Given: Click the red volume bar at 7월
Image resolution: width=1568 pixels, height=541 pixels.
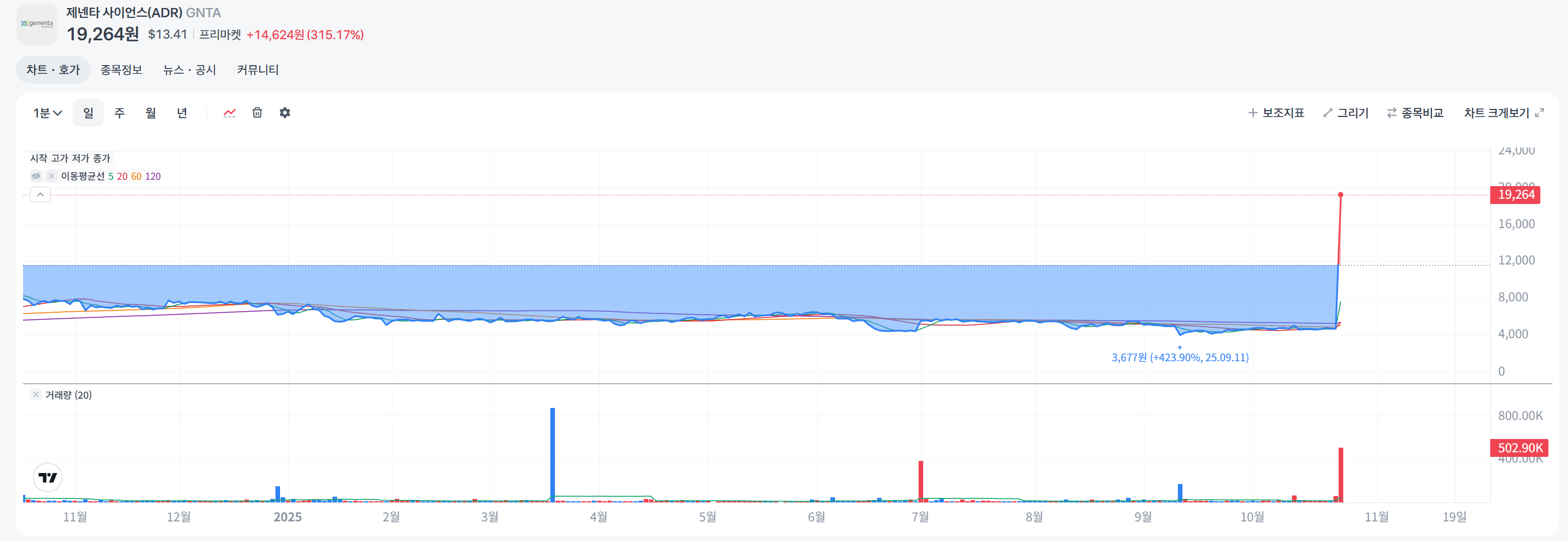Looking at the screenshot, I should pos(921,481).
